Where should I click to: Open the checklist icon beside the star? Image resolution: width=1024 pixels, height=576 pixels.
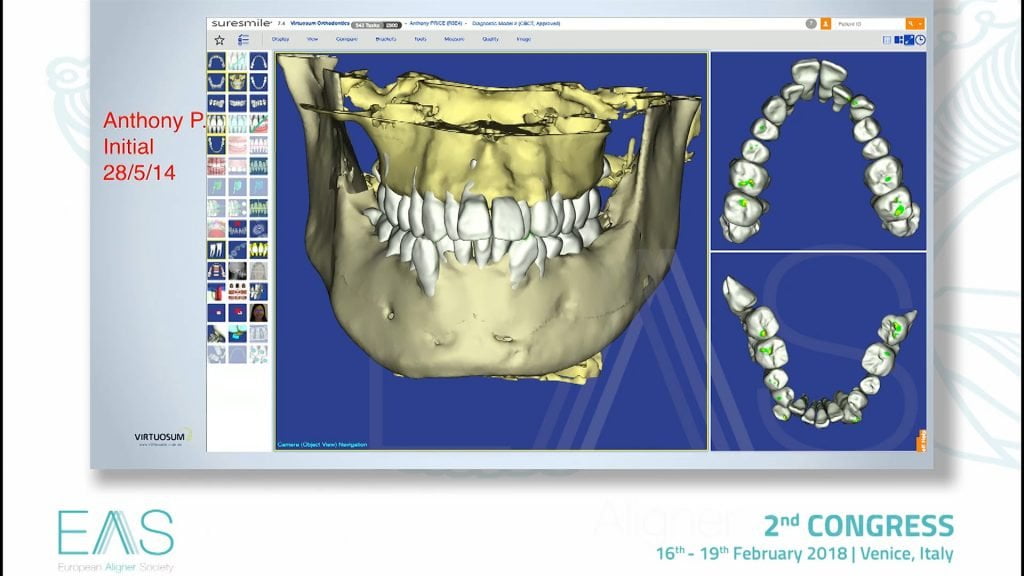[243, 40]
